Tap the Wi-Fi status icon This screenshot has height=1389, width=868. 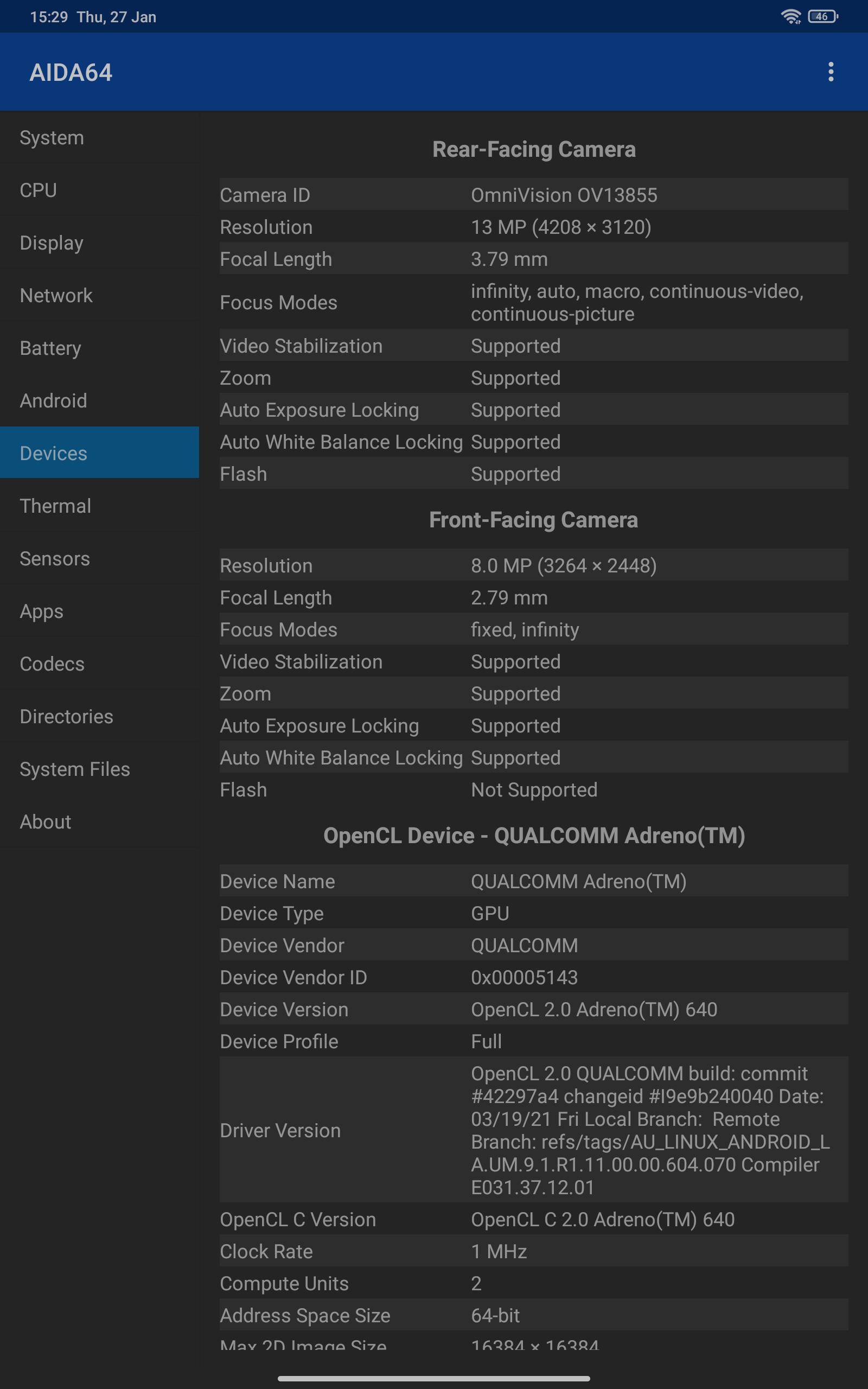click(x=791, y=17)
